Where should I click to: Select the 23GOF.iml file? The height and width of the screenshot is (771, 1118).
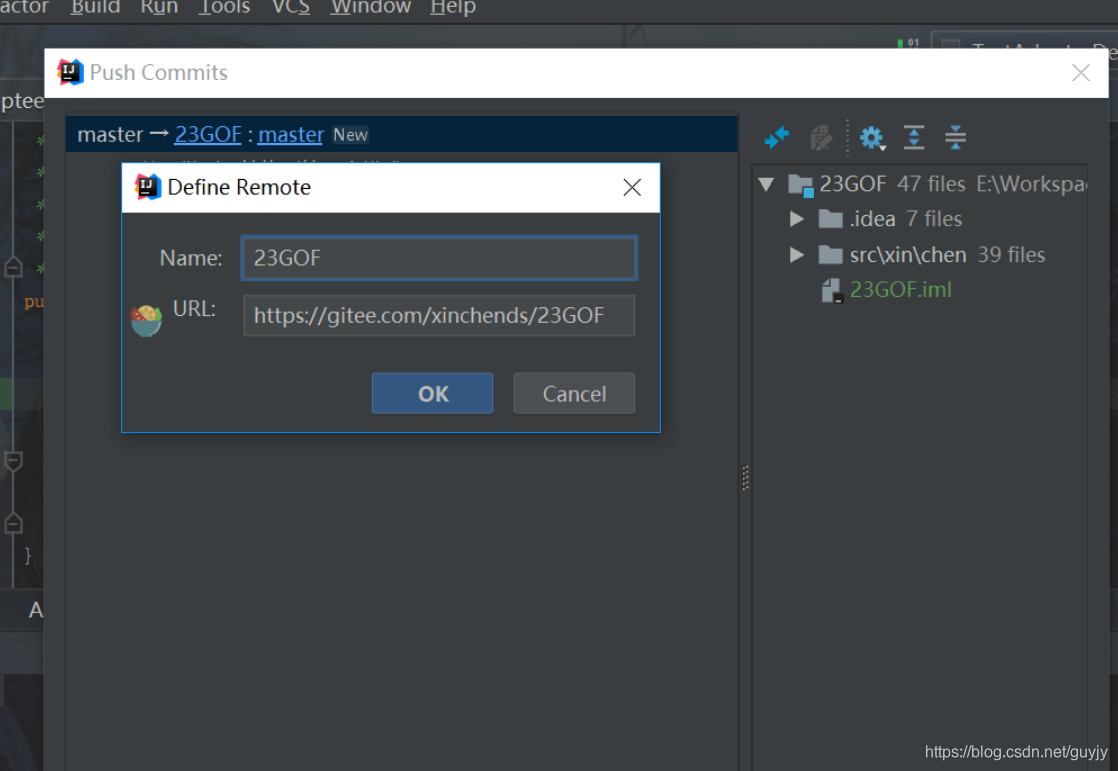[901, 290]
